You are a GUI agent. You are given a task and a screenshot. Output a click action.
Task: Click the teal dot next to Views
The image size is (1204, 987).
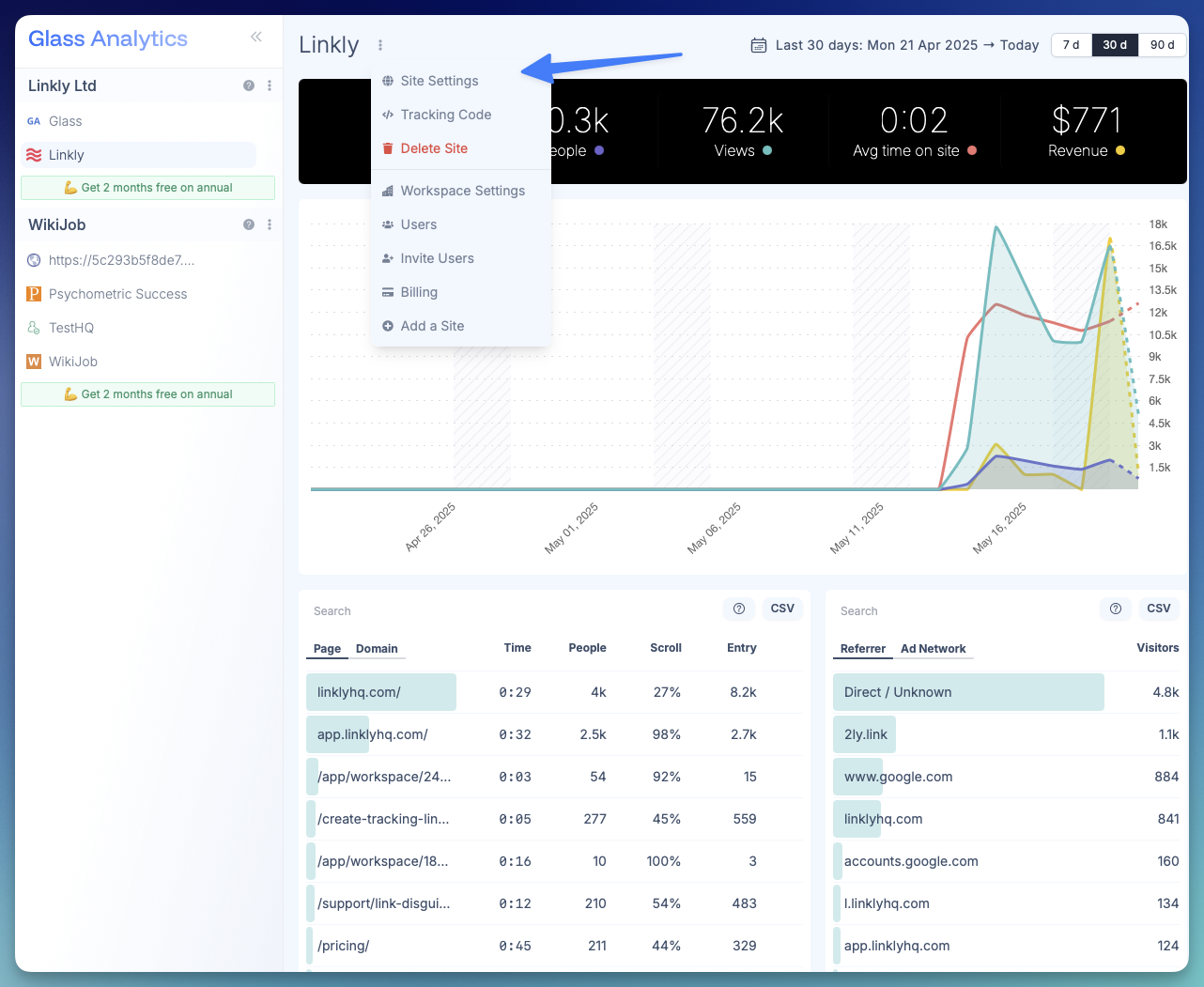pos(767,150)
